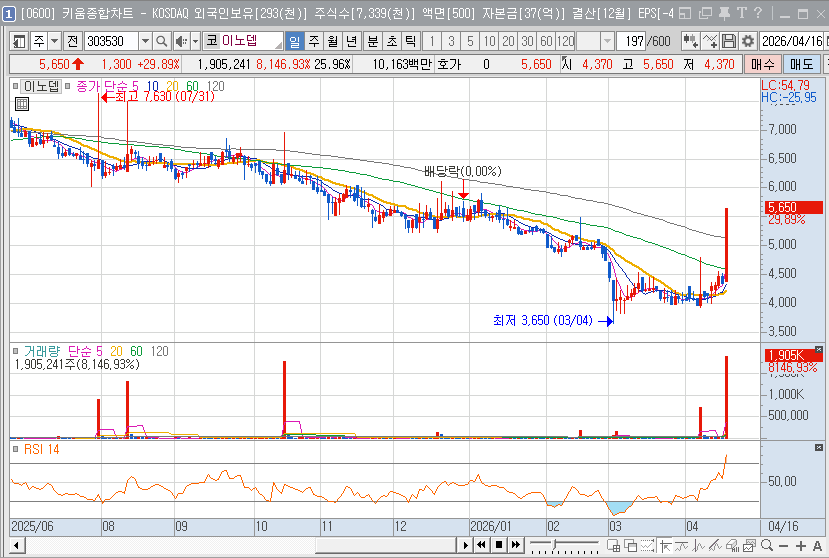Open the stock code search magnifier
This screenshot has width=829, height=558.
click(x=162, y=41)
